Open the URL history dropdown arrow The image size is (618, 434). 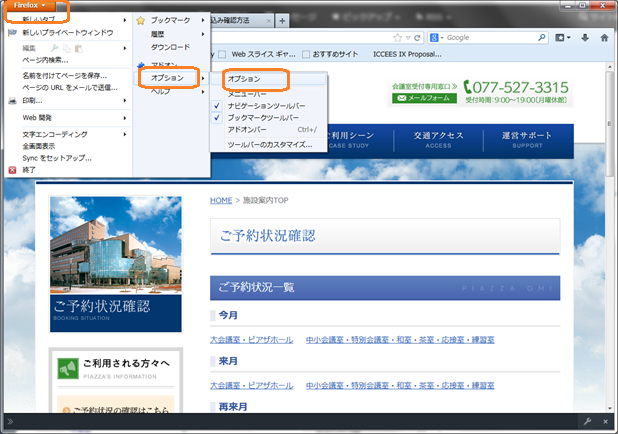click(x=408, y=38)
